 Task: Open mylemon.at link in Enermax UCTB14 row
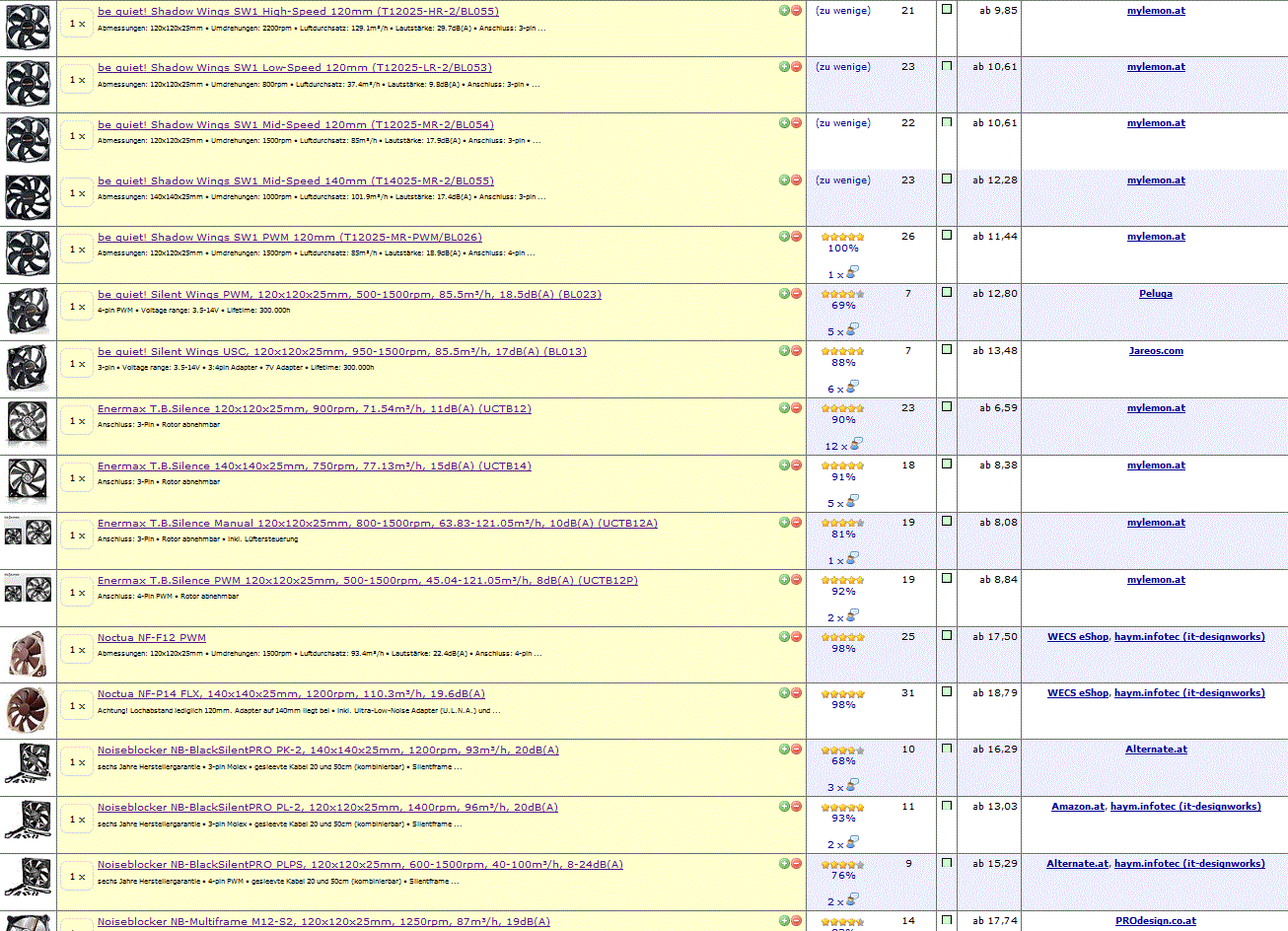[x=1156, y=465]
